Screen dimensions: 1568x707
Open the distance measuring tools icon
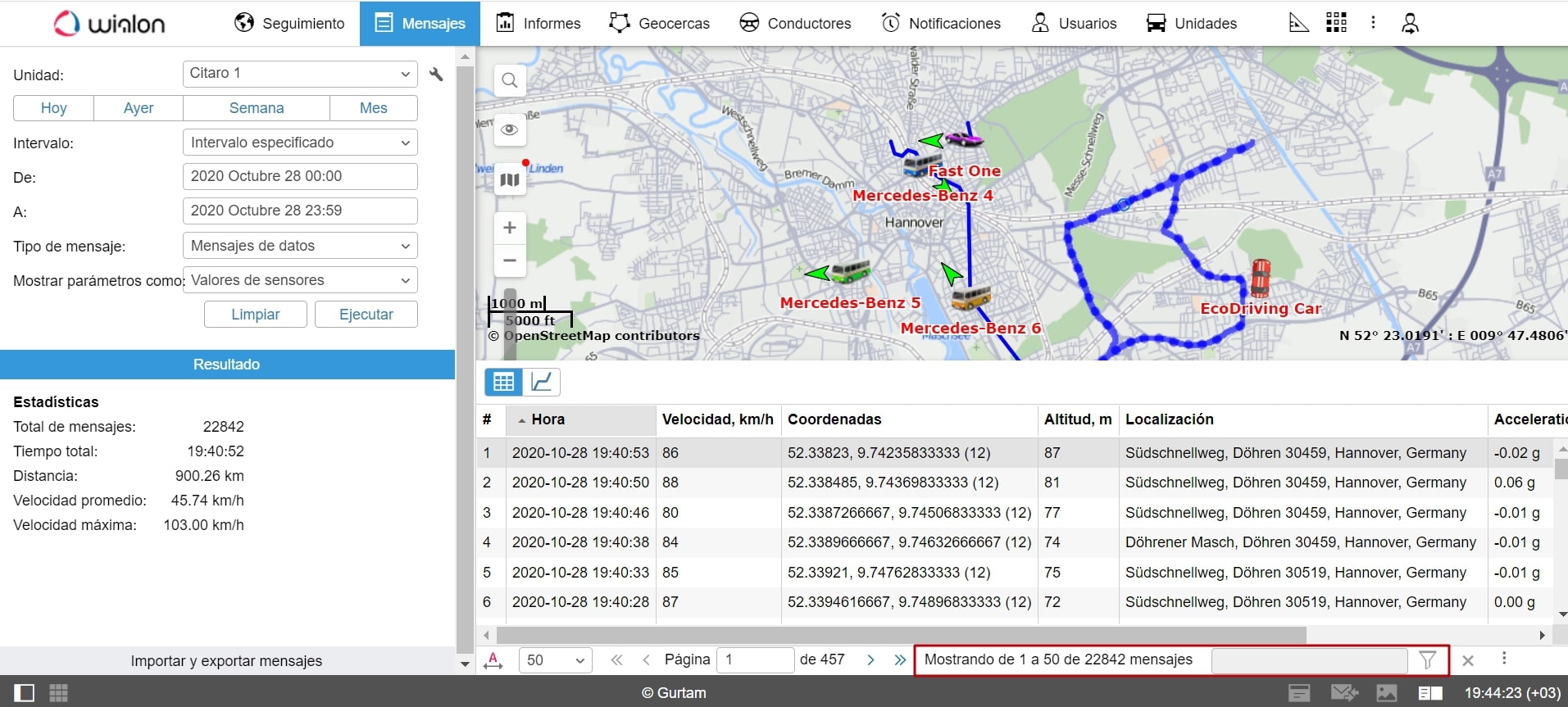click(x=1298, y=23)
